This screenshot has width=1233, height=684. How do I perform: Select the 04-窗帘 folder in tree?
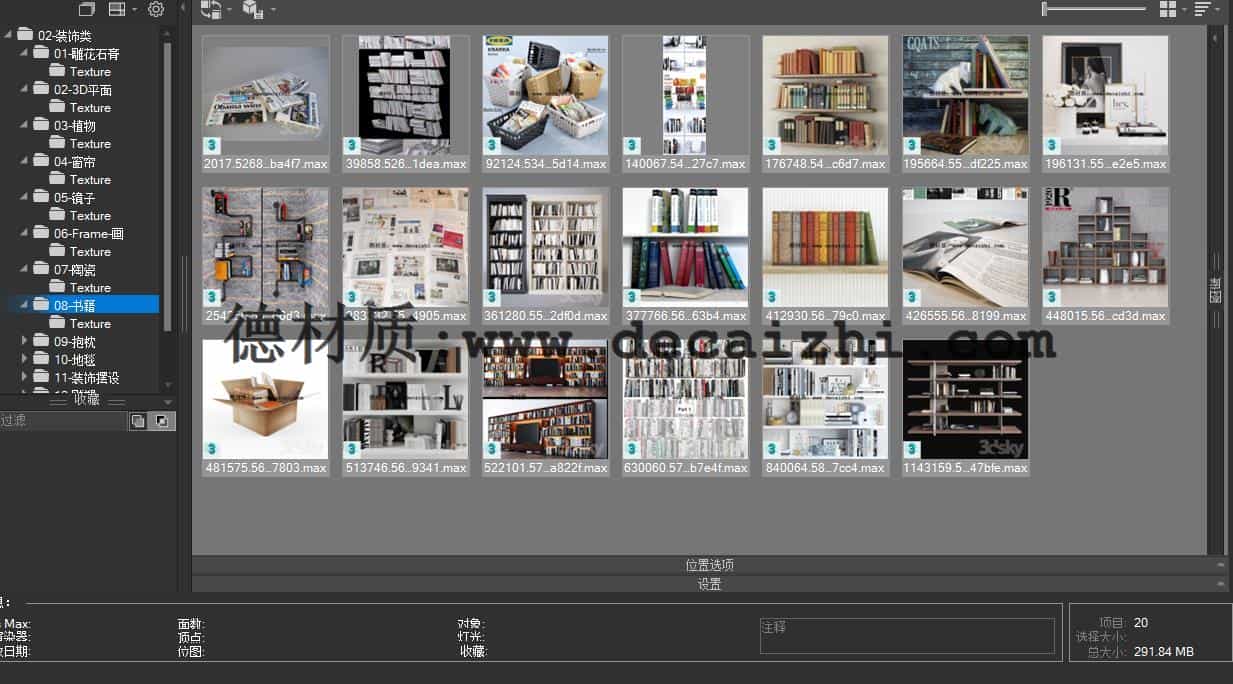pos(74,162)
